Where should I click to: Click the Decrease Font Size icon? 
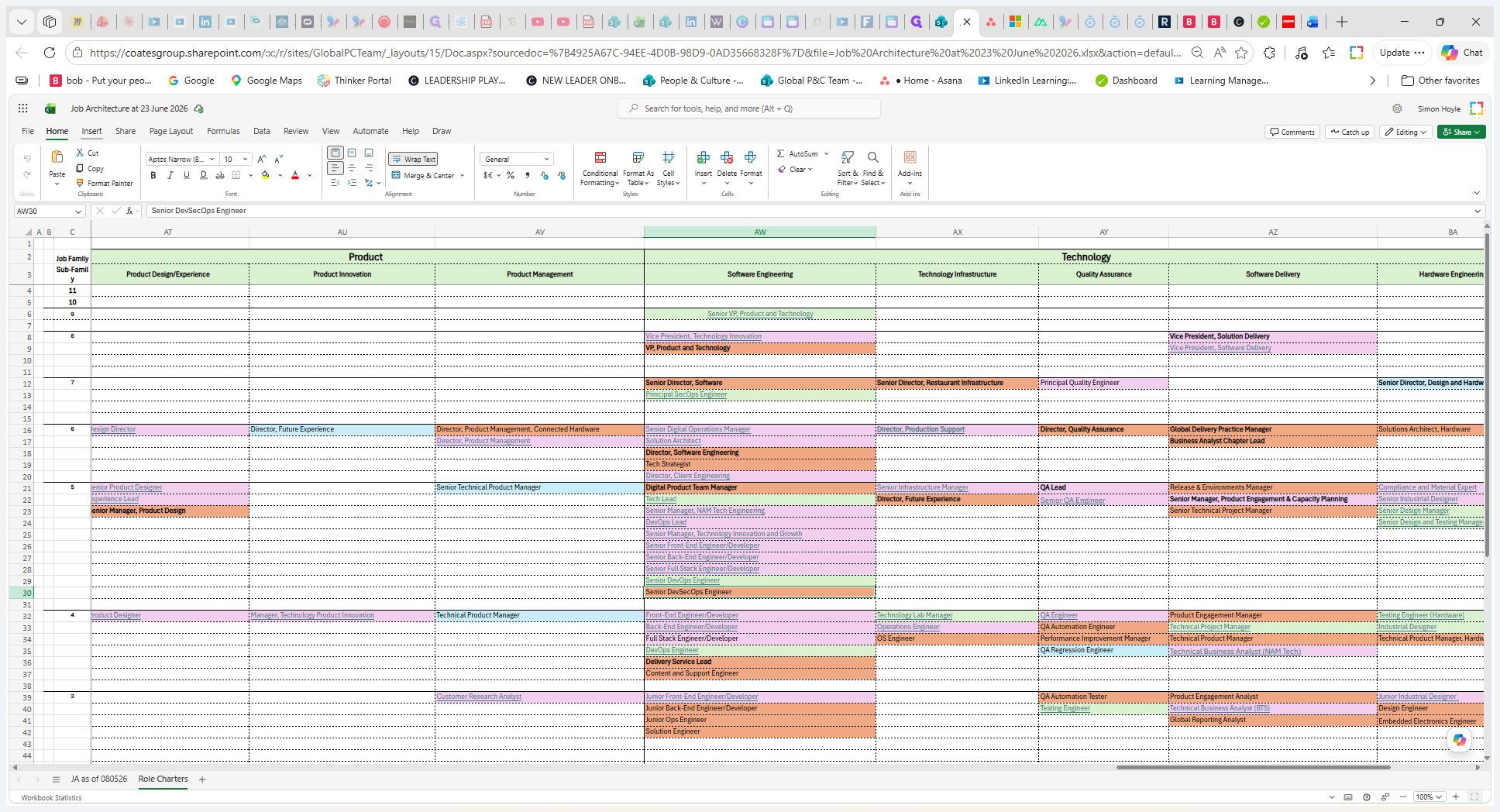point(280,159)
